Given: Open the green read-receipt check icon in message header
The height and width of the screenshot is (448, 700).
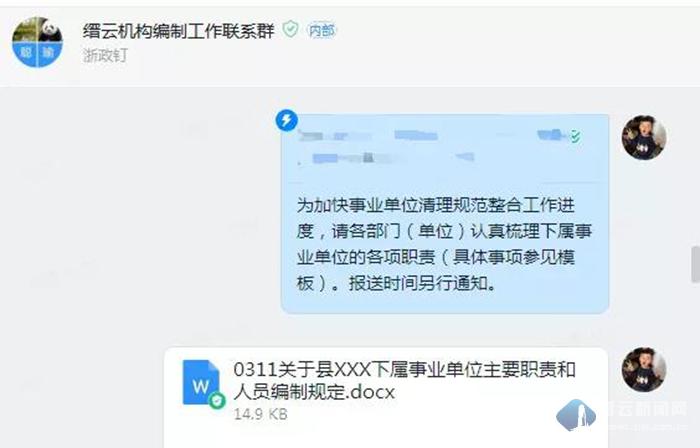Looking at the screenshot, I should (575, 137).
